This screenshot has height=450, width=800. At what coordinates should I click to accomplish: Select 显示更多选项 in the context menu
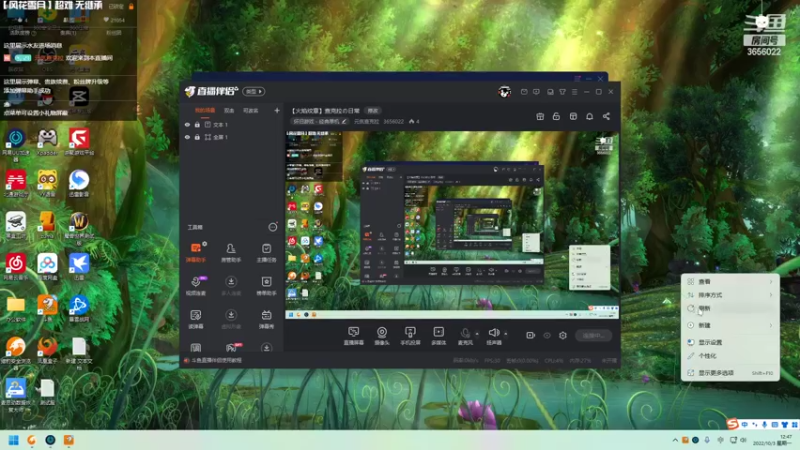coord(730,373)
